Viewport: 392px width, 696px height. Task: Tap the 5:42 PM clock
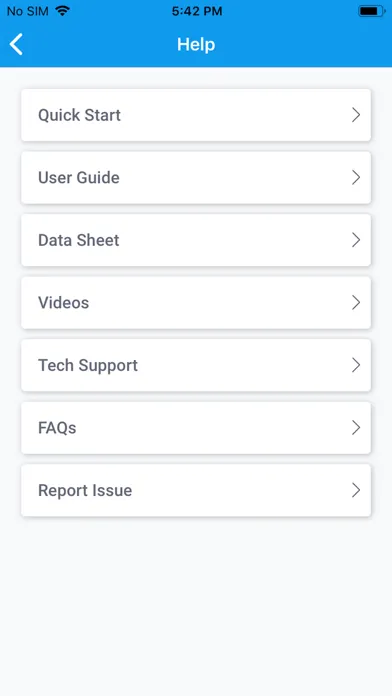[197, 12]
